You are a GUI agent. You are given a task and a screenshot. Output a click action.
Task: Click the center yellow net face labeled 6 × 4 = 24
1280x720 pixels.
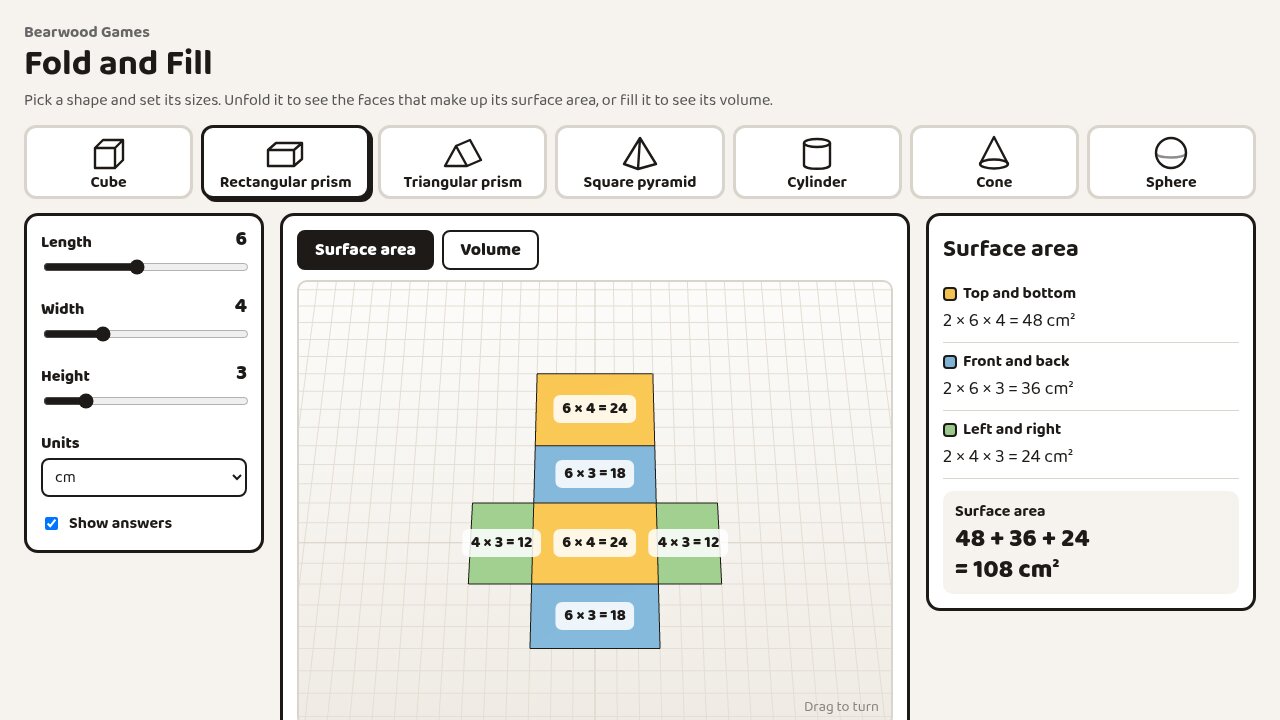tap(595, 543)
